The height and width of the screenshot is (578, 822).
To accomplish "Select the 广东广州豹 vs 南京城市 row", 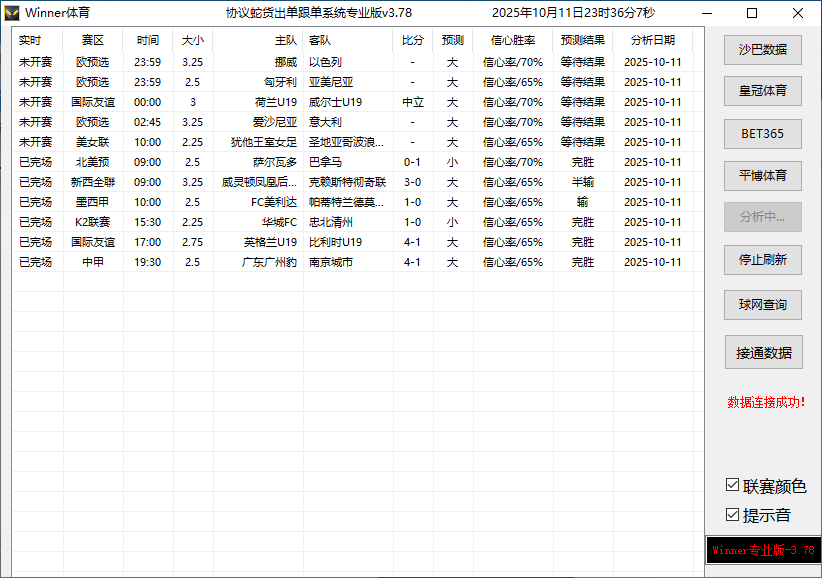I will coord(300,262).
